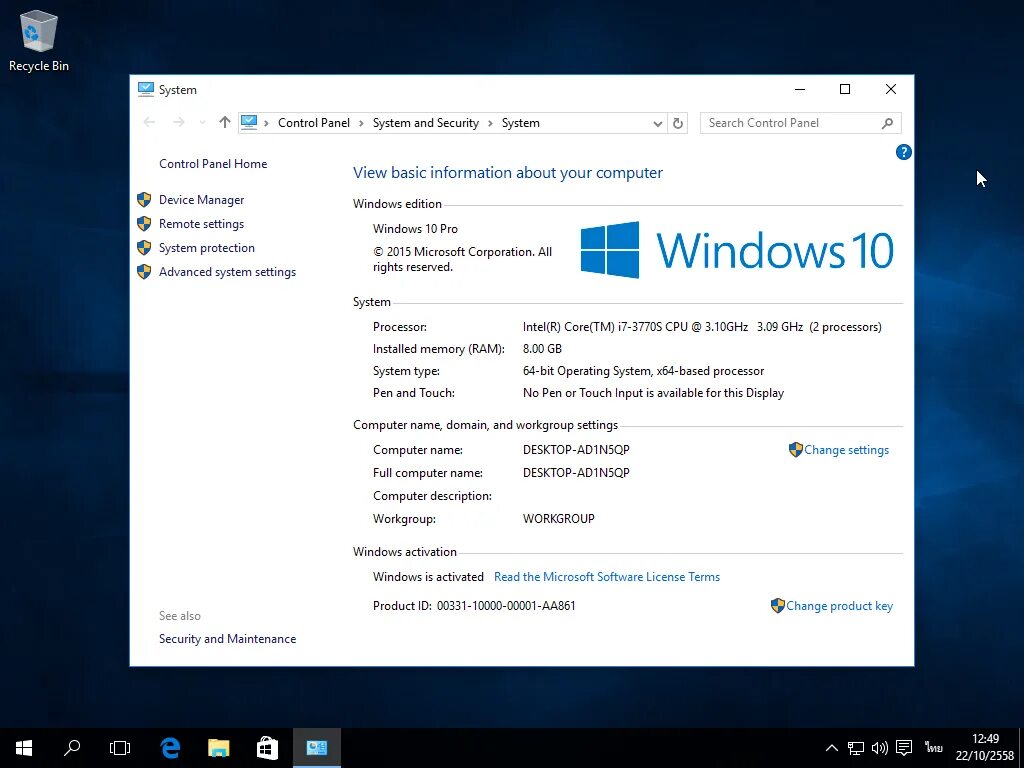Switch input language via the Thai indicator
This screenshot has width=1024, height=768.
click(x=933, y=748)
